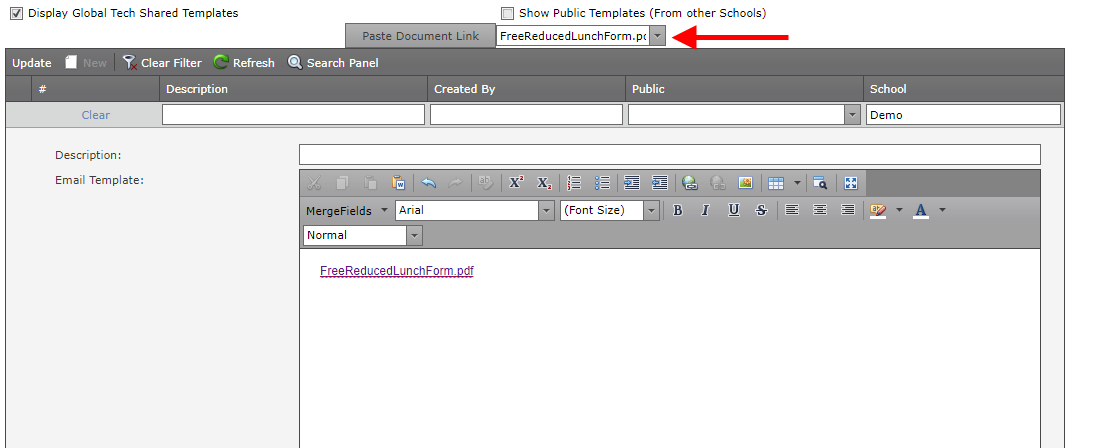Viewport: 1101px width, 448px height.
Task: Click the Created By filter field
Action: click(527, 115)
